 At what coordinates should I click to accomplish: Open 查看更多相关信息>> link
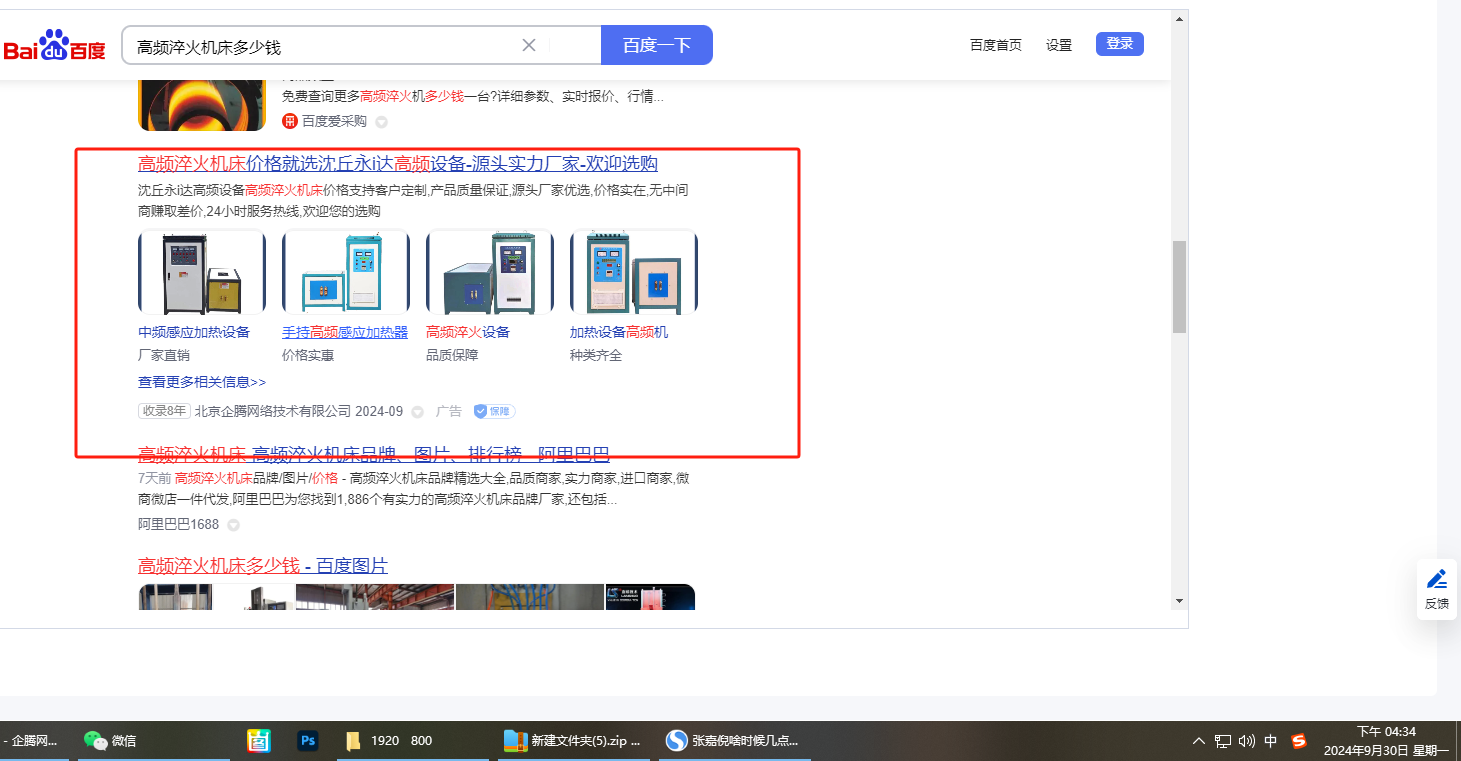click(x=202, y=382)
